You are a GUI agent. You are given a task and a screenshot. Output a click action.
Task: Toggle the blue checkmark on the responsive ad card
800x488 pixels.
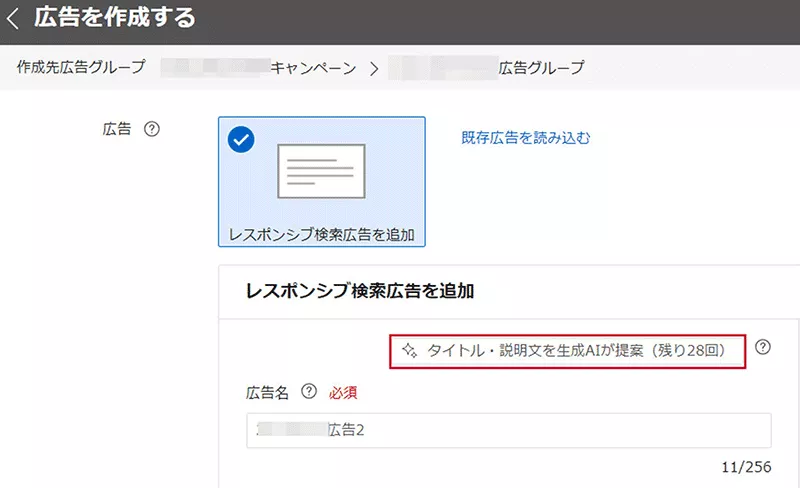click(240, 139)
